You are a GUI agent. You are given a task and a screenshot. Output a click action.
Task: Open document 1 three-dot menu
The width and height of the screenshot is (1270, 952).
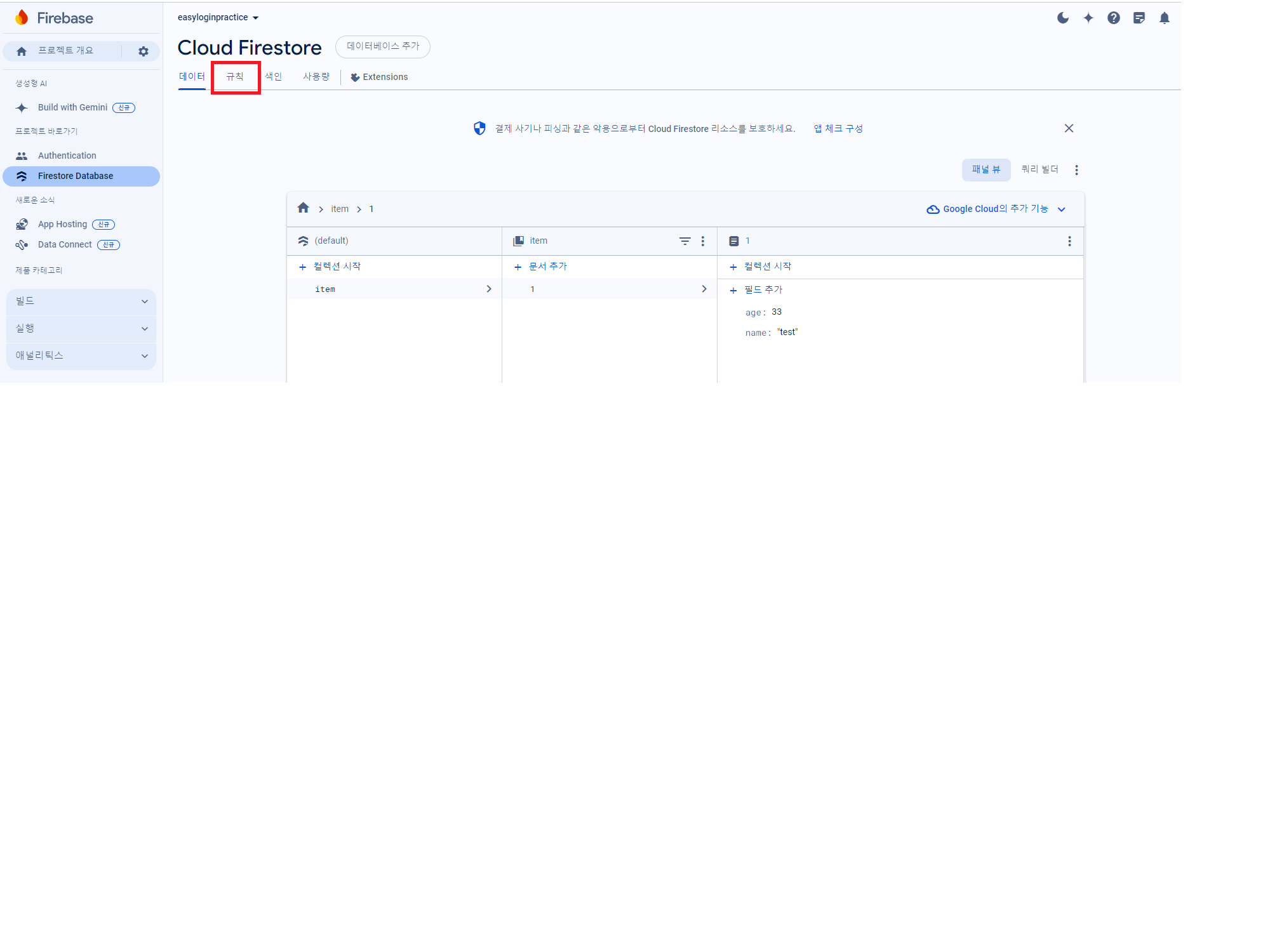tap(1069, 241)
